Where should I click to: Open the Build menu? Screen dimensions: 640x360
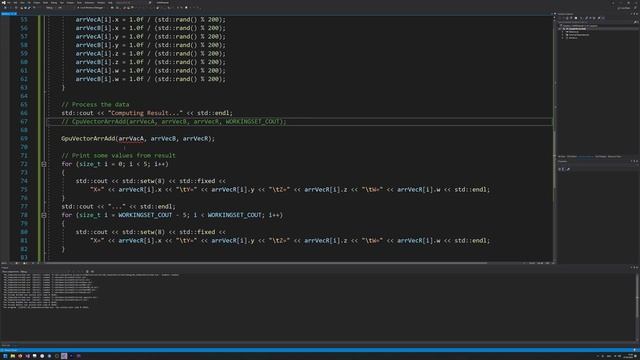46,2
